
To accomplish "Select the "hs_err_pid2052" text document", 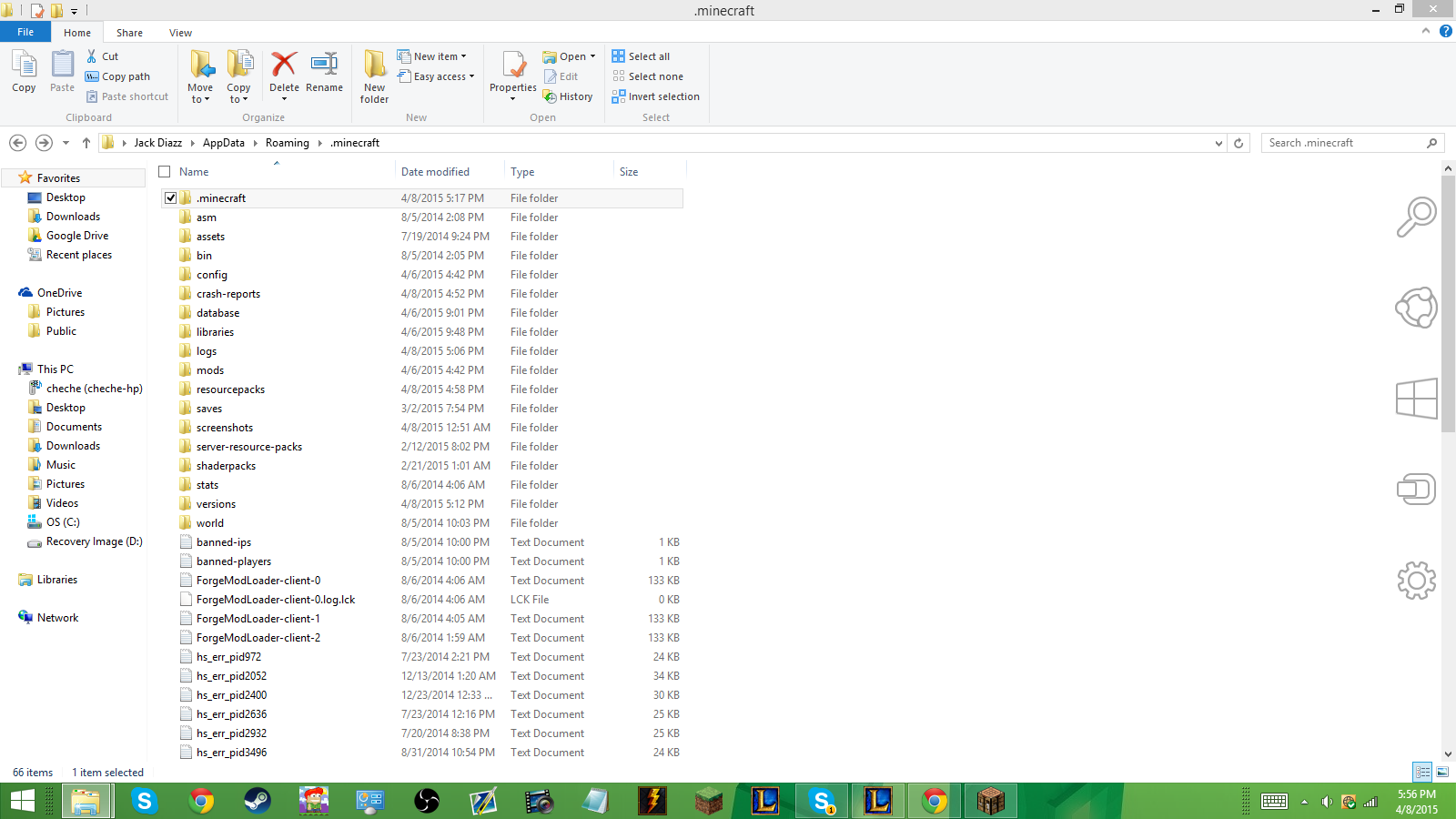I will pyautogui.click(x=422, y=676).
